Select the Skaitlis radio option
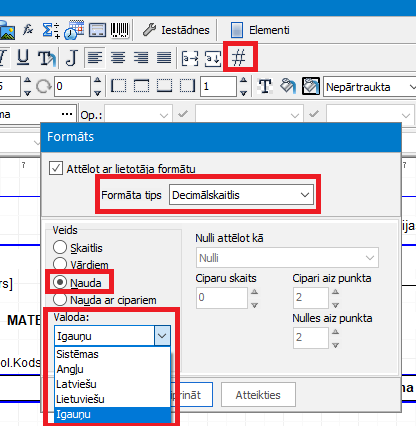 coord(60,247)
